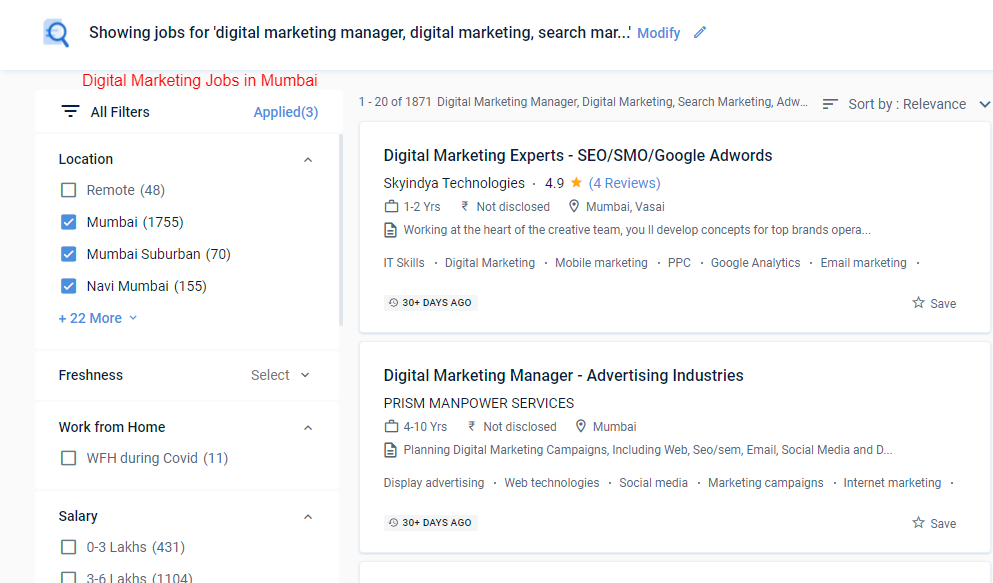Open the Digital Marketing Experts job posting
The image size is (993, 583).
pyautogui.click(x=577, y=155)
